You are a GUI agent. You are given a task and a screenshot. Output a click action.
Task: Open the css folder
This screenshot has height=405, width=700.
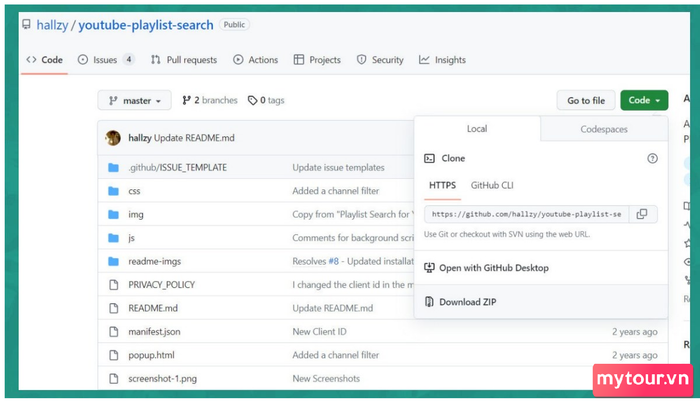click(134, 191)
